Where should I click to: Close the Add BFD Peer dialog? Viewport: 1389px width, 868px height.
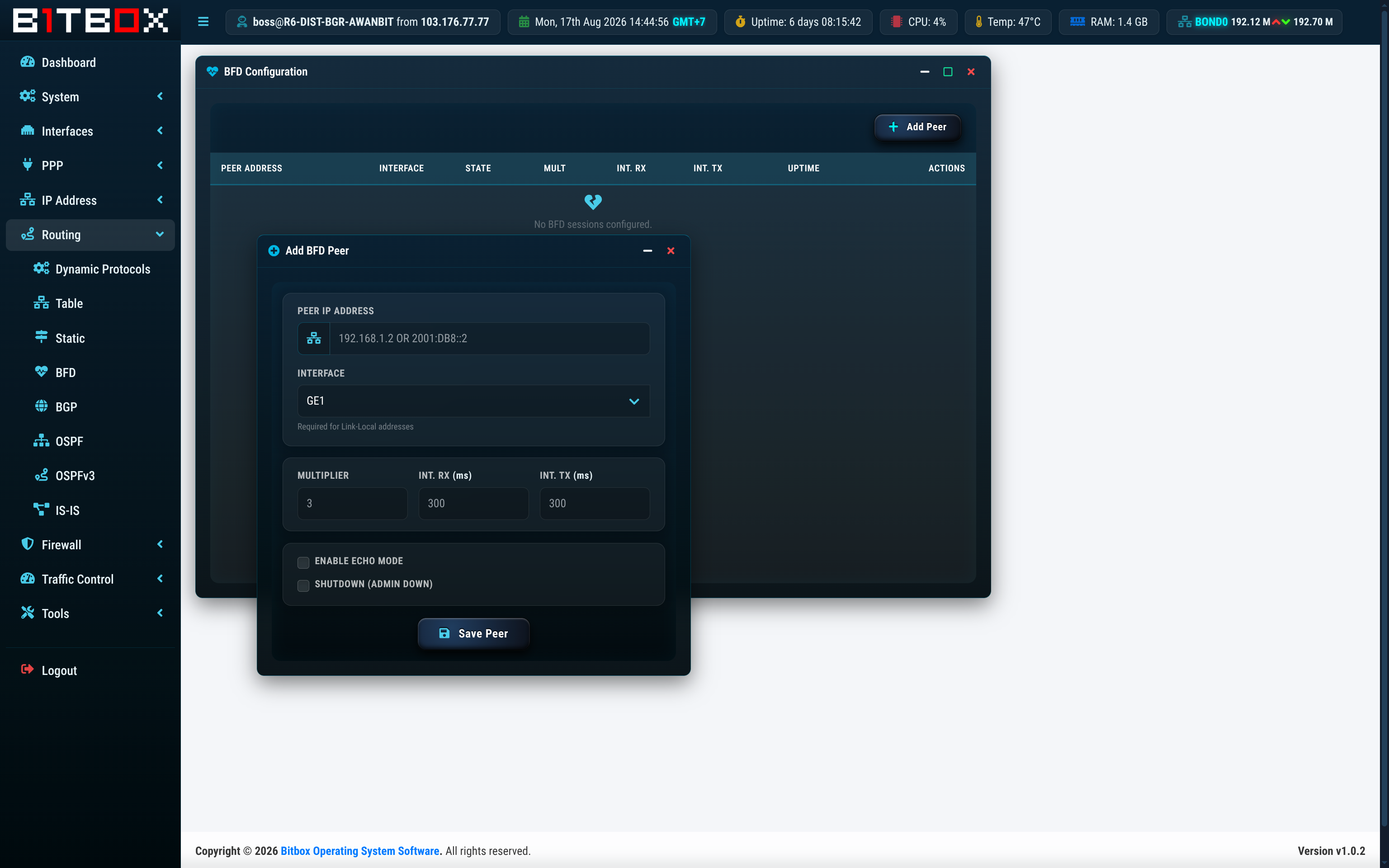click(x=671, y=251)
